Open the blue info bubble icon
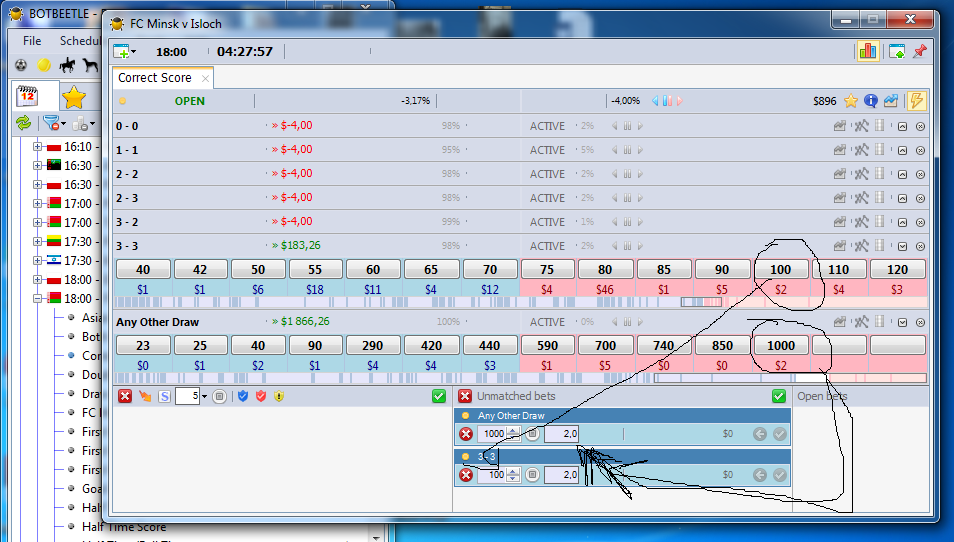 [871, 101]
